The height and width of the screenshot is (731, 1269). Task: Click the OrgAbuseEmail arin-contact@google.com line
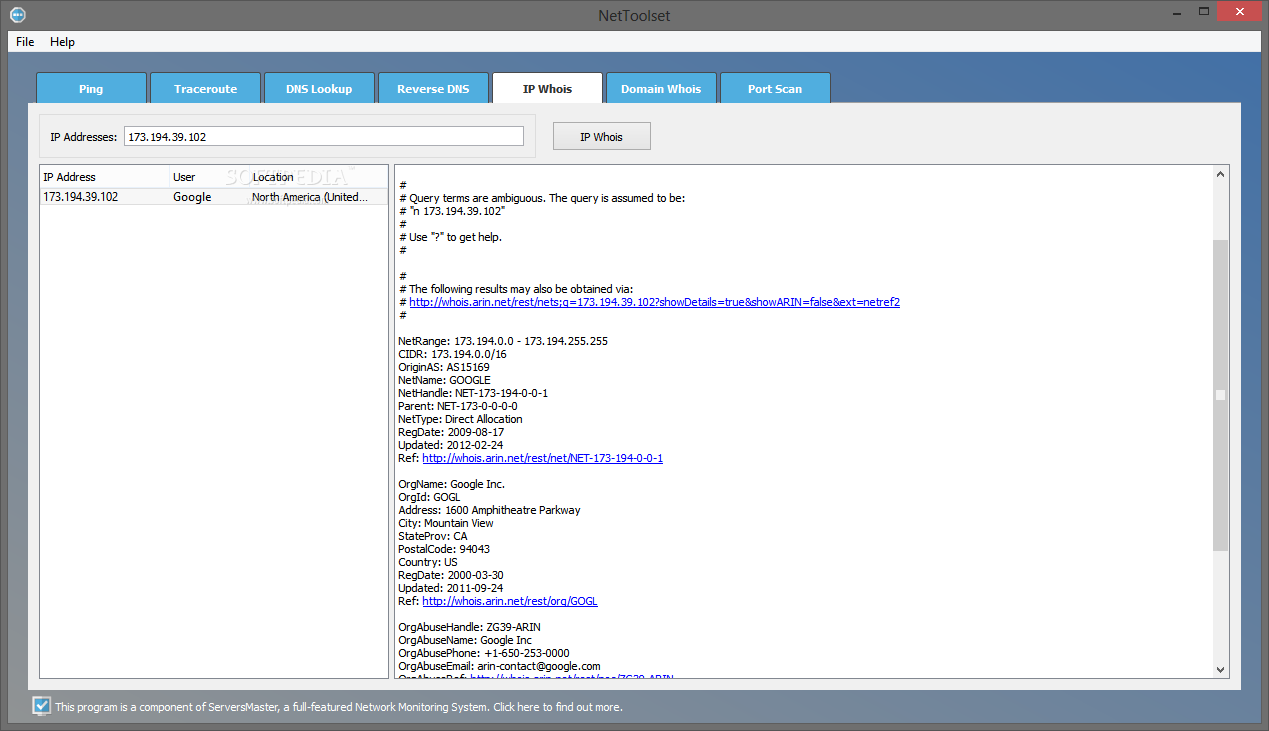click(x=499, y=666)
